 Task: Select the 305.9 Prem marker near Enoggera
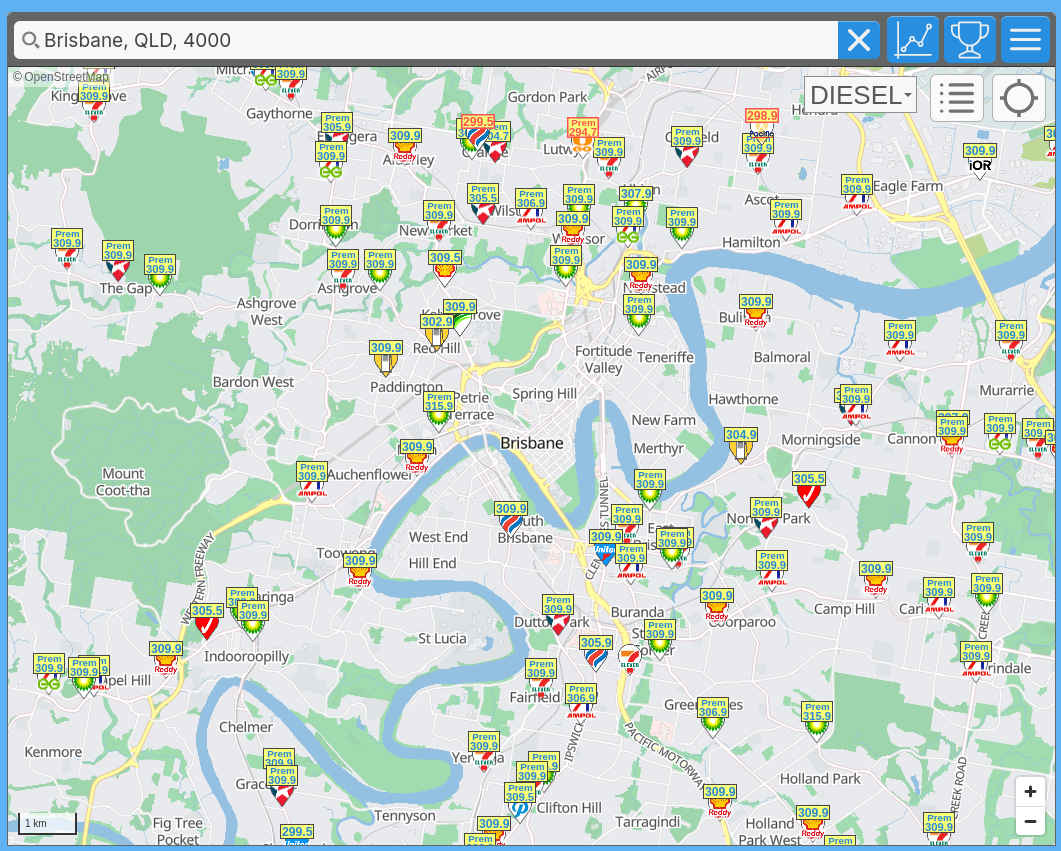(336, 126)
